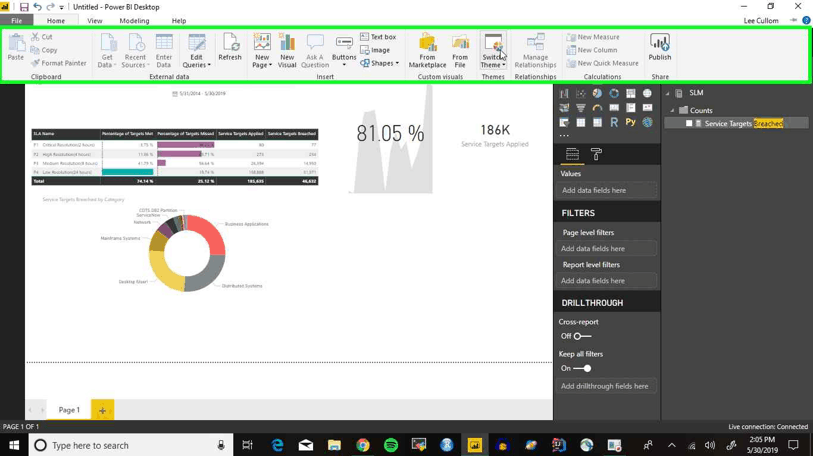Open the Switch Theme dropdown
Screen dimensions: 816x458
click(x=493, y=50)
